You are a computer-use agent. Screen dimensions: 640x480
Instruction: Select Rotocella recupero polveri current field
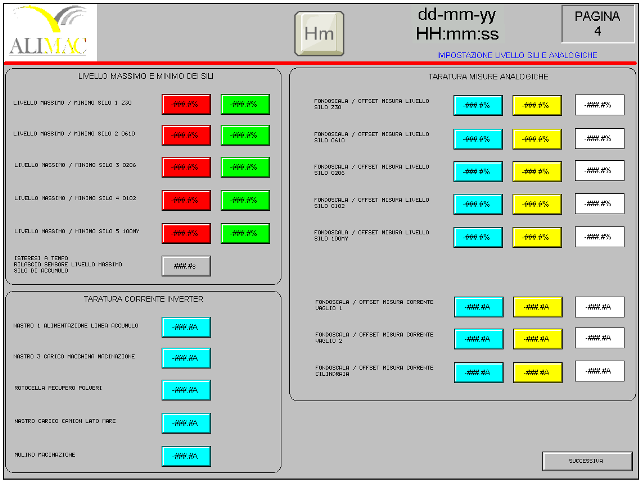coord(186,389)
